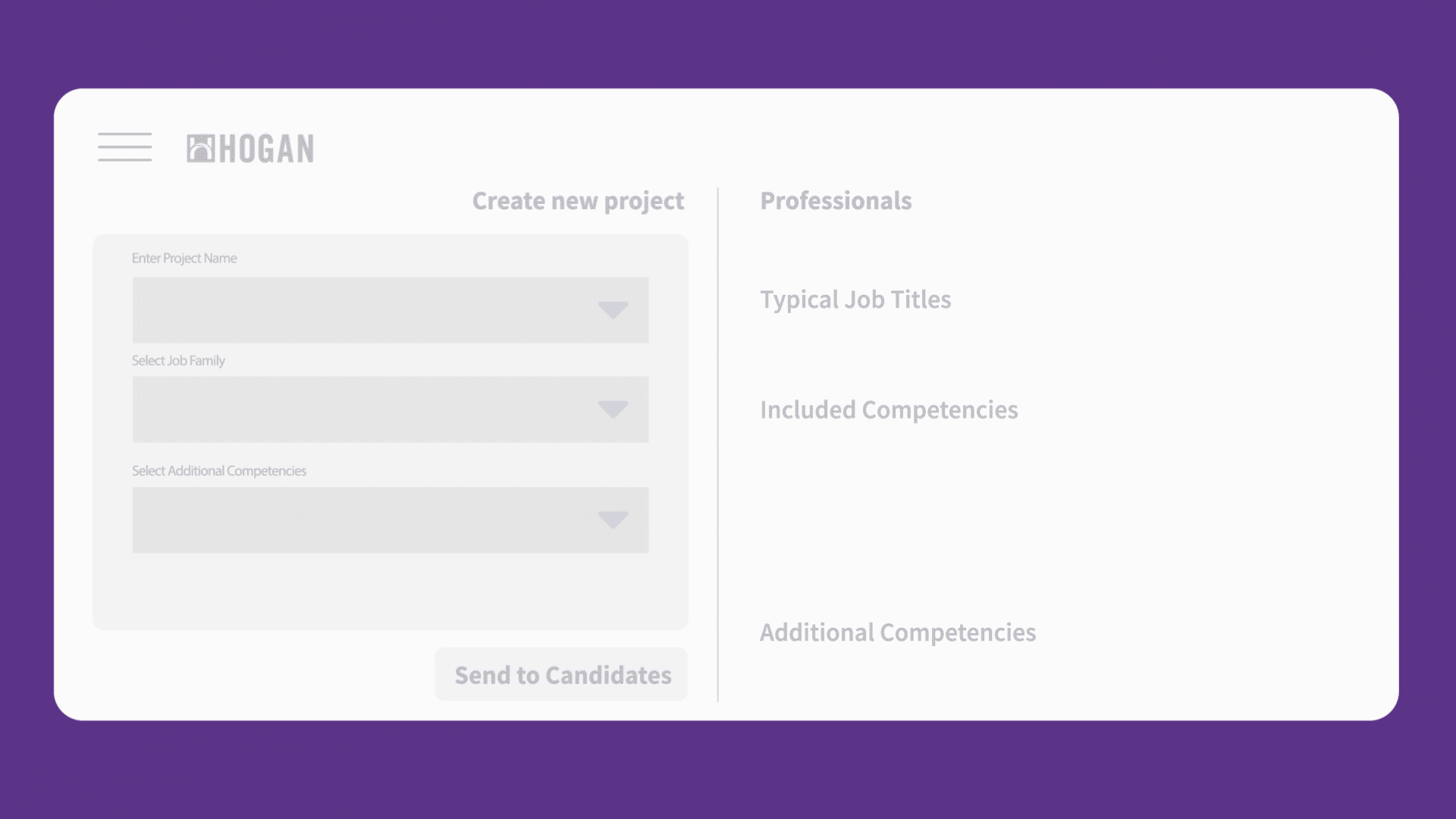The width and height of the screenshot is (1456, 819).
Task: Expand the Select Additional Competencies dropdown arrow
Action: pyautogui.click(x=613, y=520)
